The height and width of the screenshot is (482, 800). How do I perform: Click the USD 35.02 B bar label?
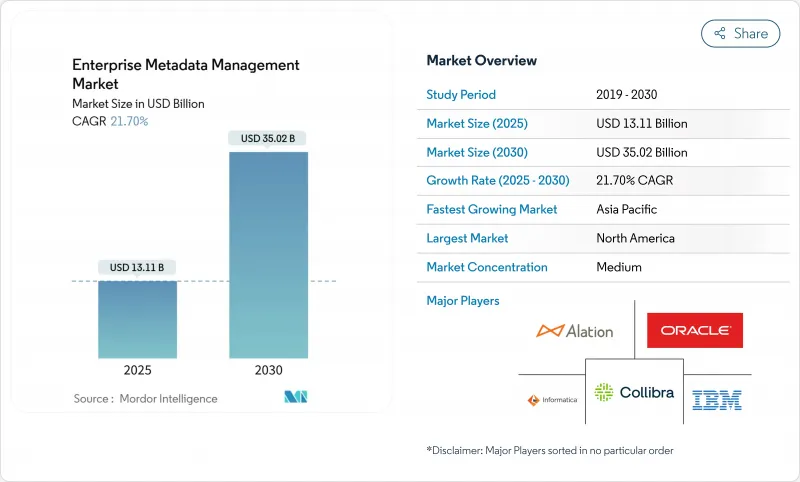(x=268, y=138)
